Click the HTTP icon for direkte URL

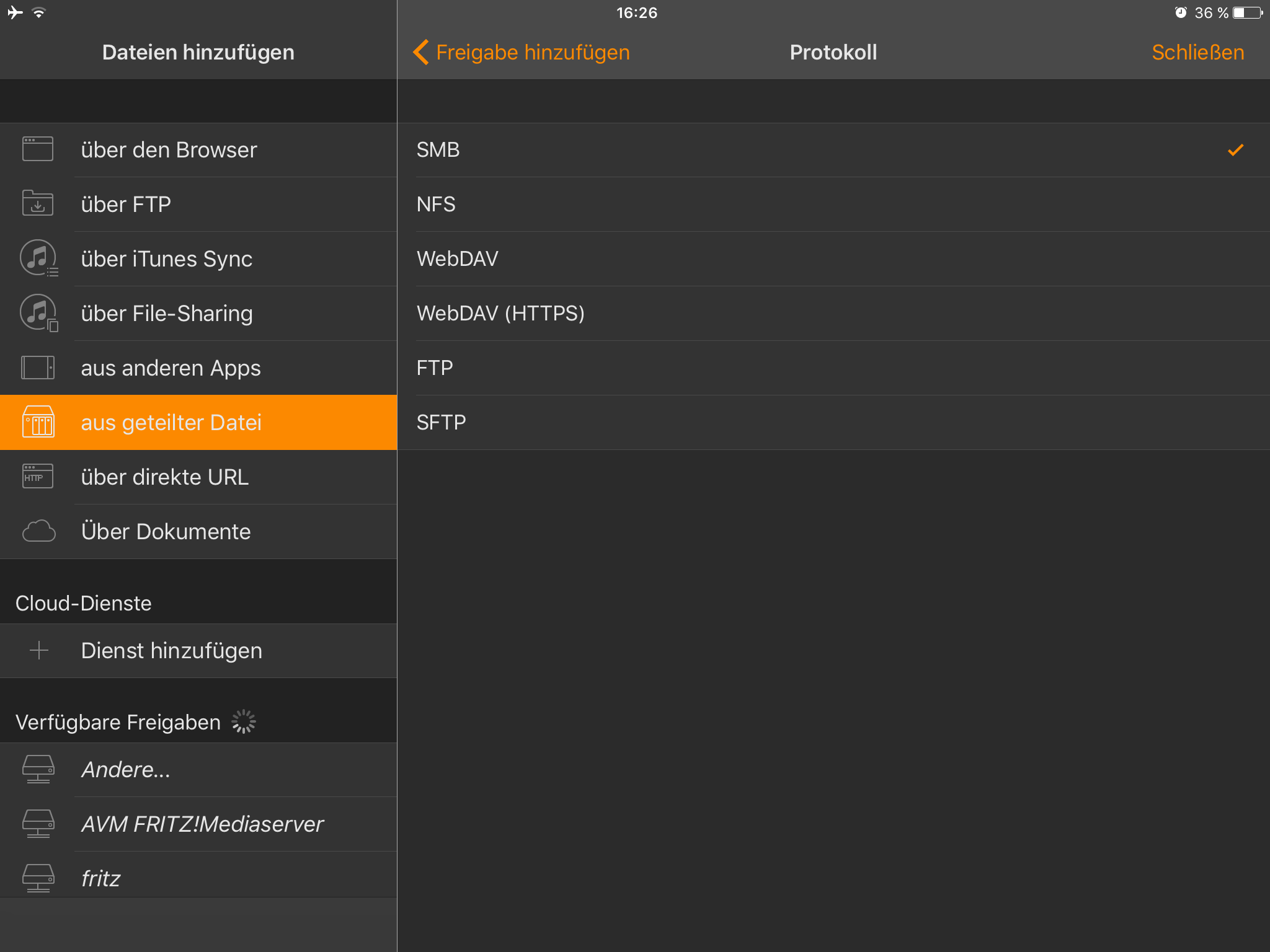[x=38, y=477]
